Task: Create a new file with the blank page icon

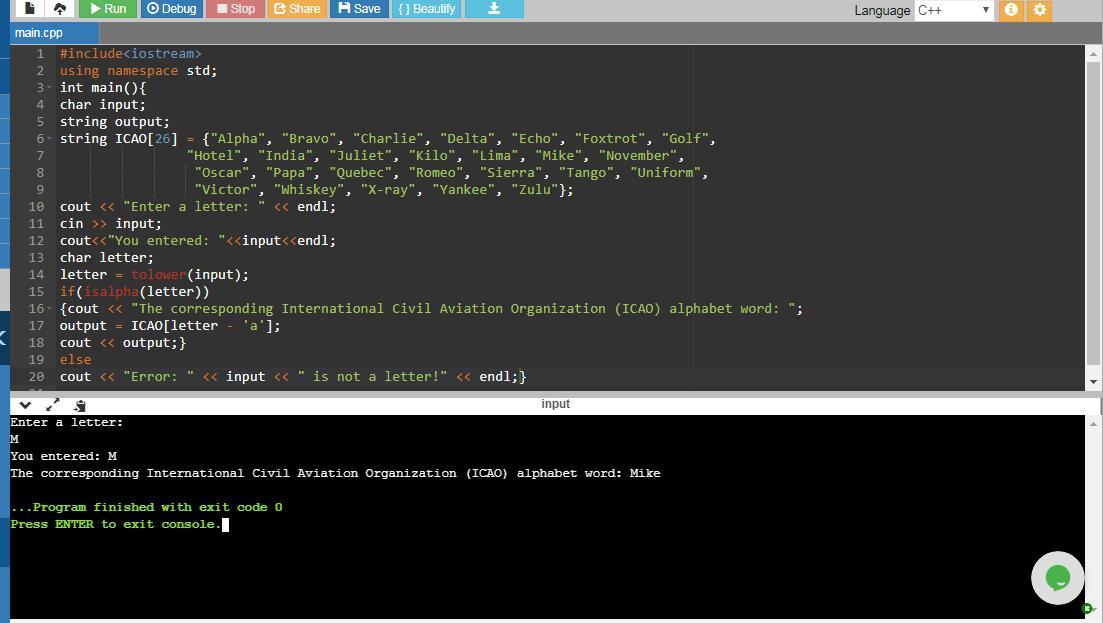Action: (x=29, y=8)
